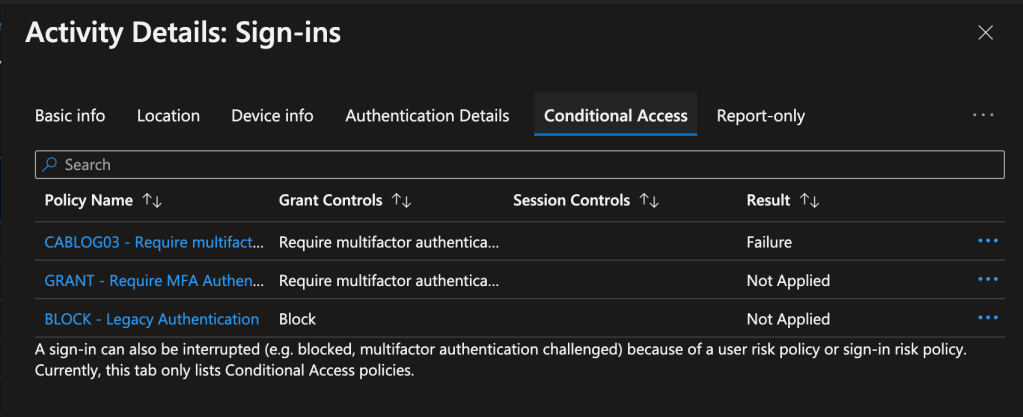
Task: Sort by Grant Controls arrows icon
Action: pos(401,201)
